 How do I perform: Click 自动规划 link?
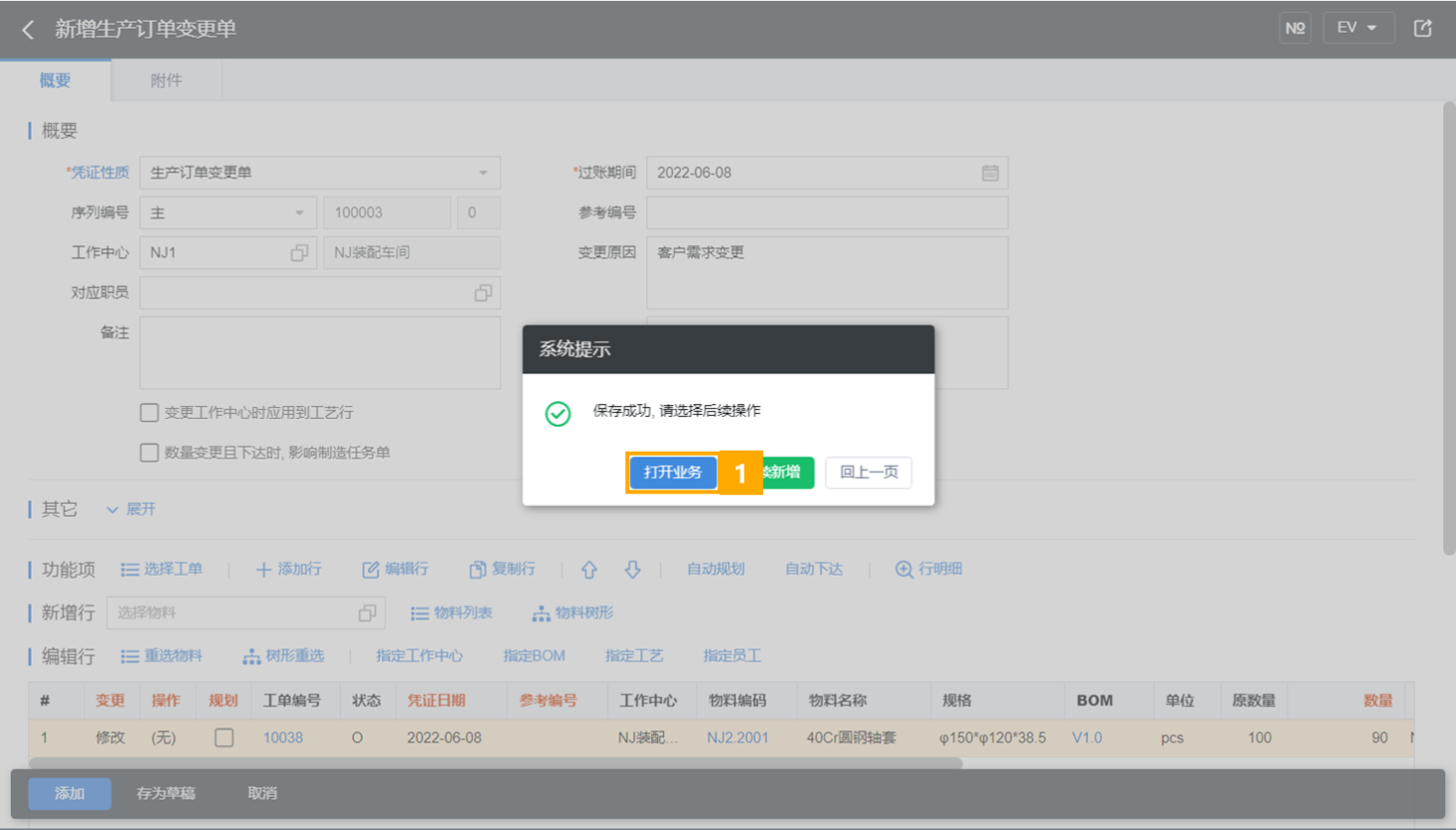click(715, 569)
